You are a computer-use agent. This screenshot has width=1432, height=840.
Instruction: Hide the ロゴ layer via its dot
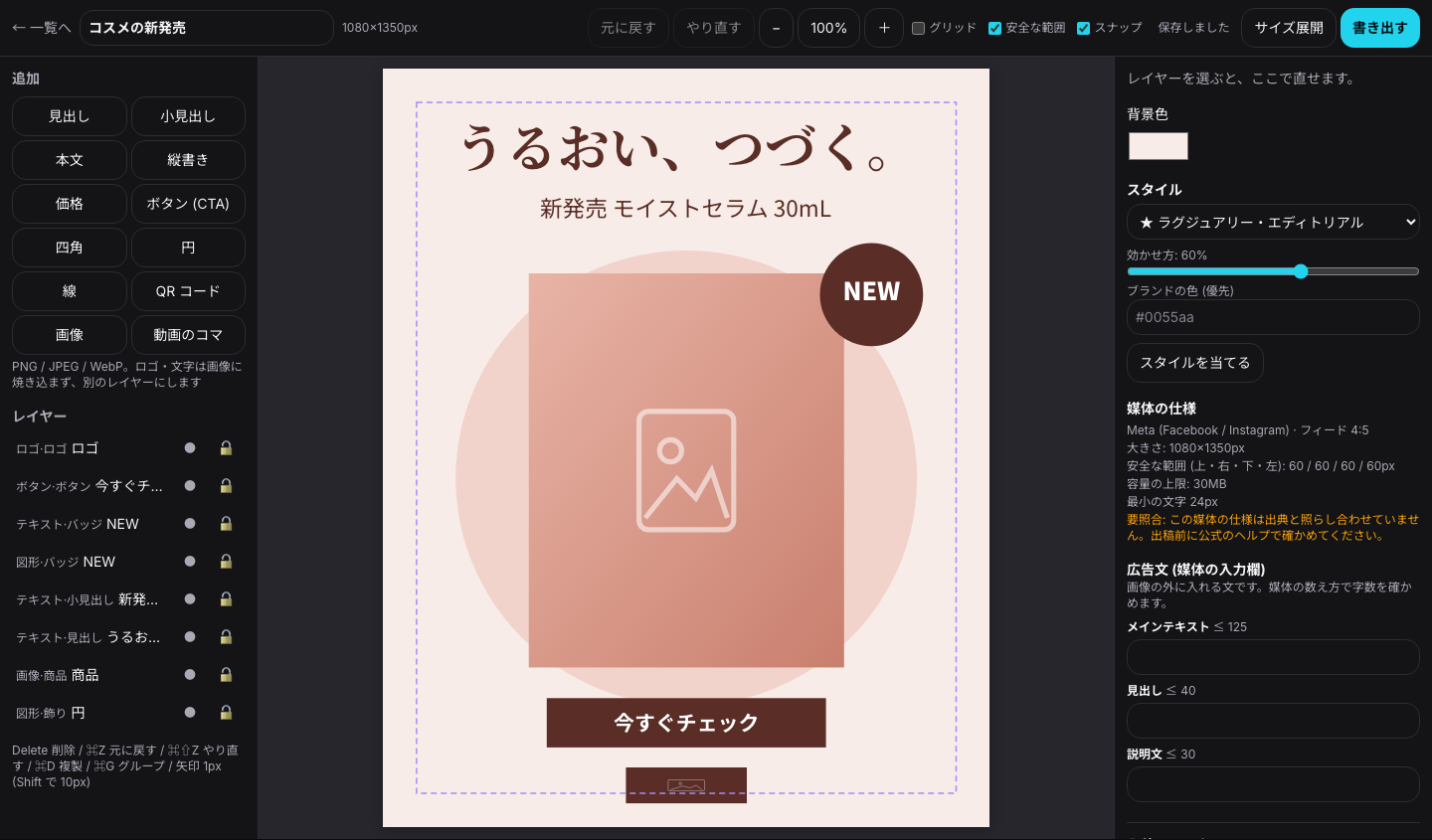[190, 448]
